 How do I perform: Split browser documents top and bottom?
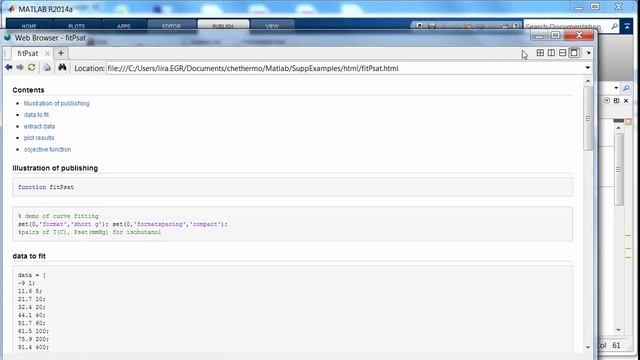562,53
